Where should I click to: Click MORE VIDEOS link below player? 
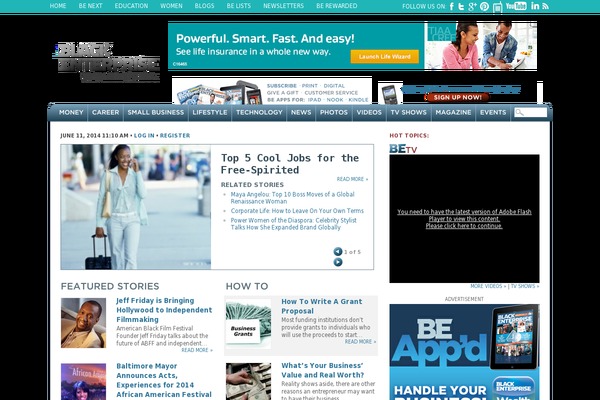coord(488,286)
